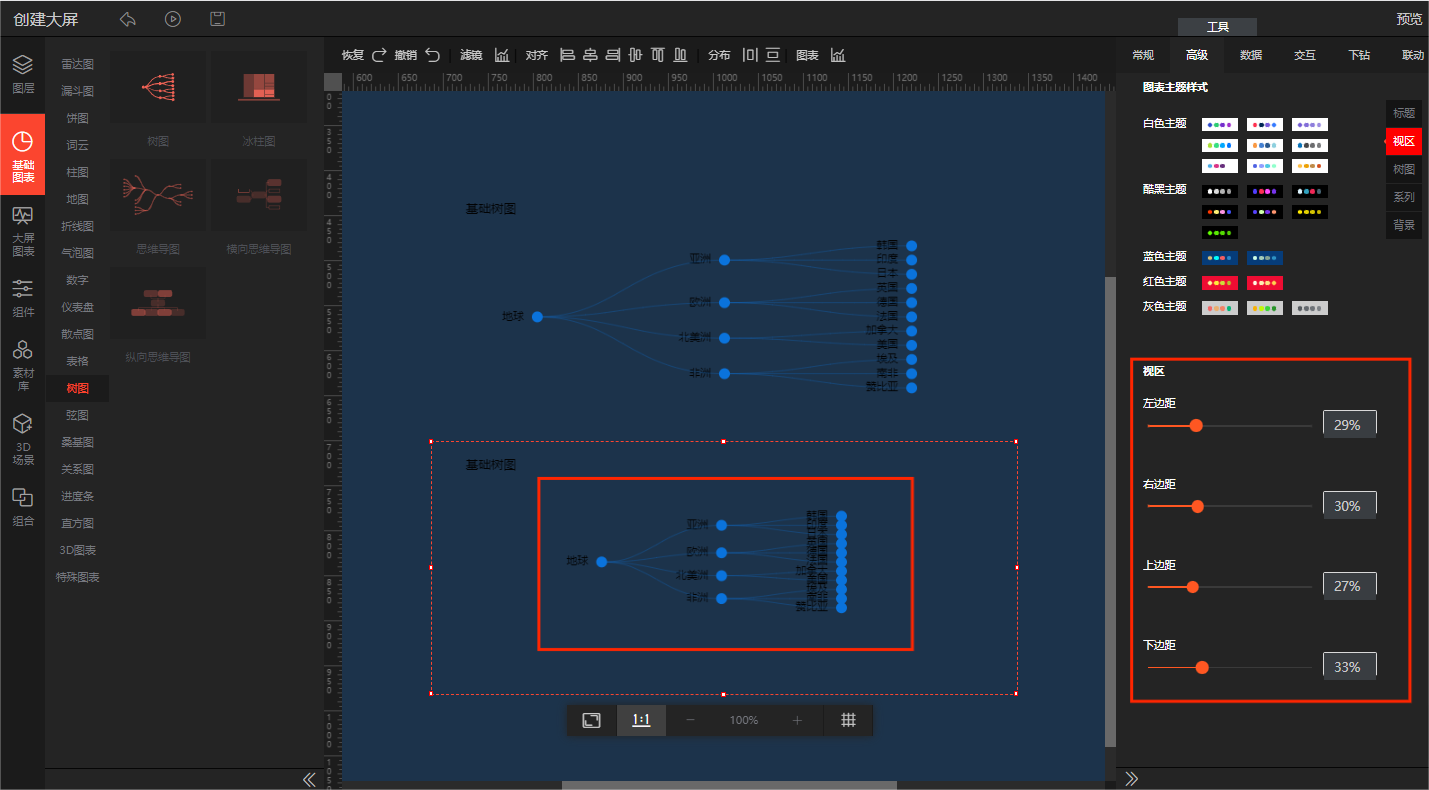1429x790 pixels.
Task: Switch to the 数据 tab
Action: pyautogui.click(x=1251, y=55)
